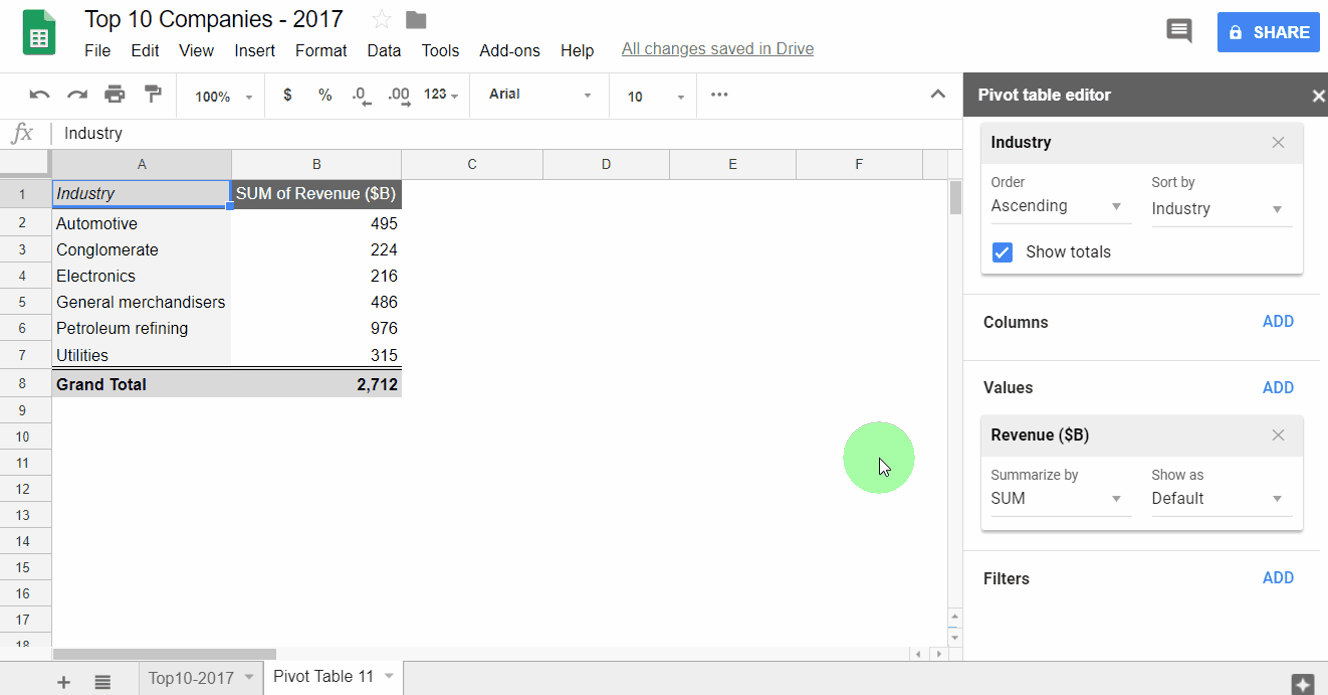
Task: Star the Top 10 Companies document
Action: pyautogui.click(x=381, y=19)
